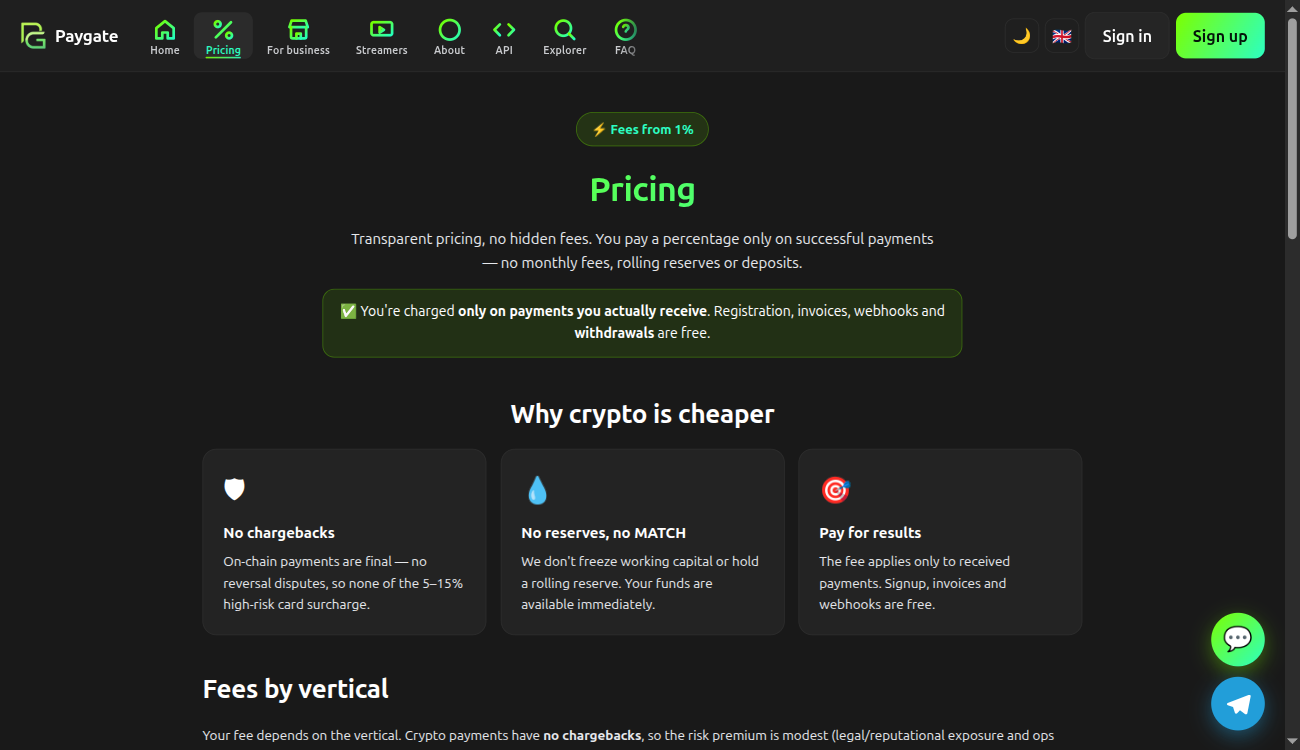Viewport: 1300px width, 750px height.
Task: Open the FAQ question mark icon
Action: point(625,30)
